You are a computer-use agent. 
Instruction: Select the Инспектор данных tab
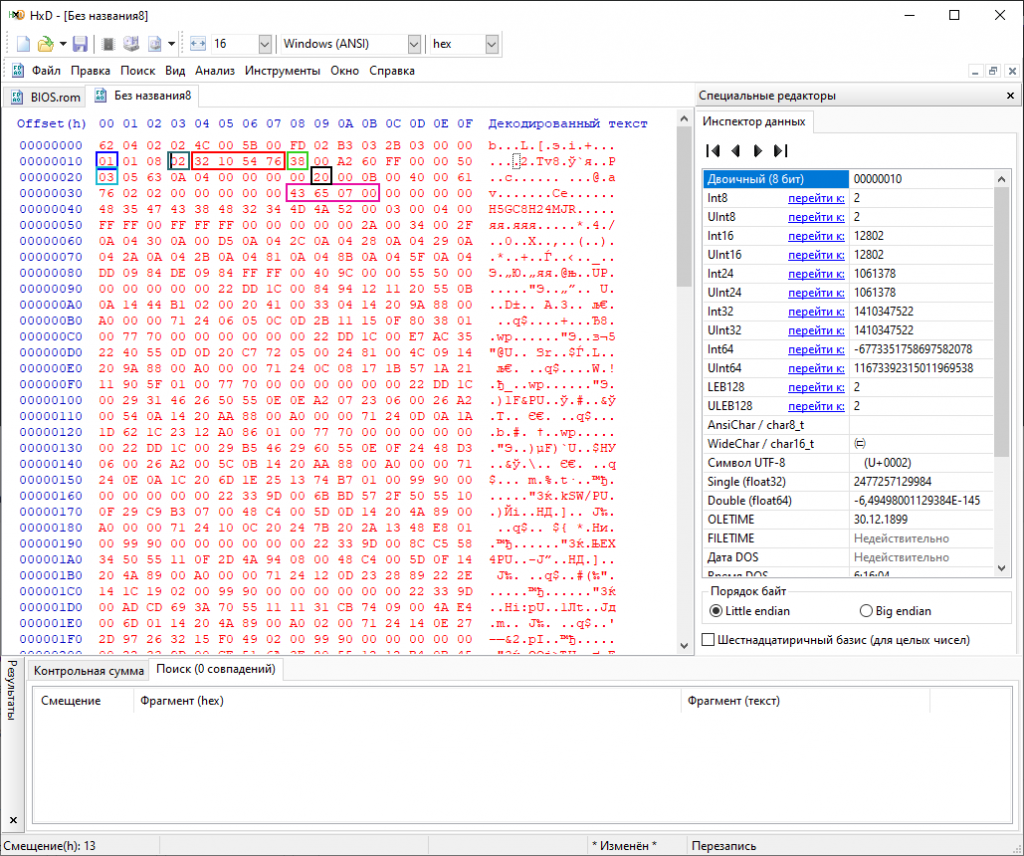(x=754, y=121)
